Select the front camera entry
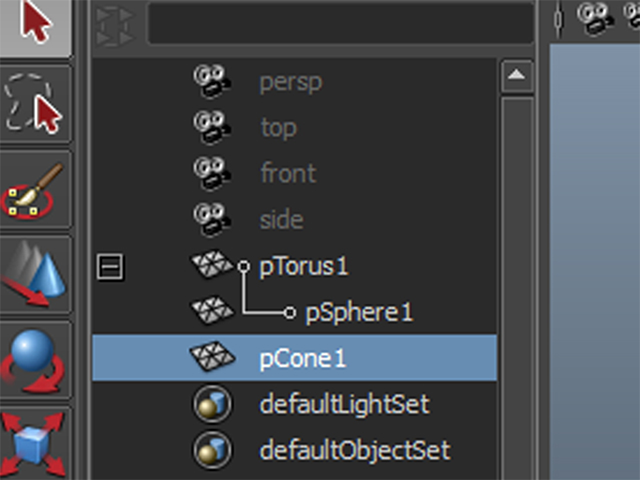The height and width of the screenshot is (480, 640). point(288,173)
